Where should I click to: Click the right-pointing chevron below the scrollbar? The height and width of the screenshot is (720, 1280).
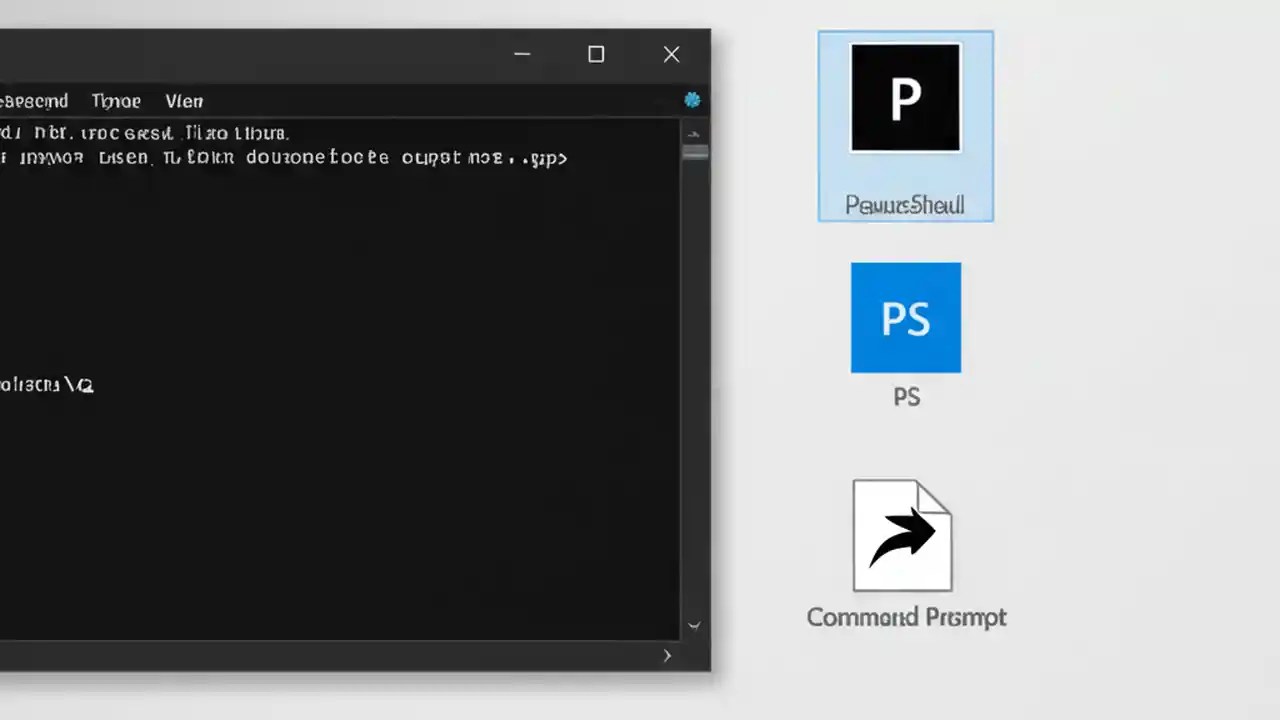[x=666, y=655]
